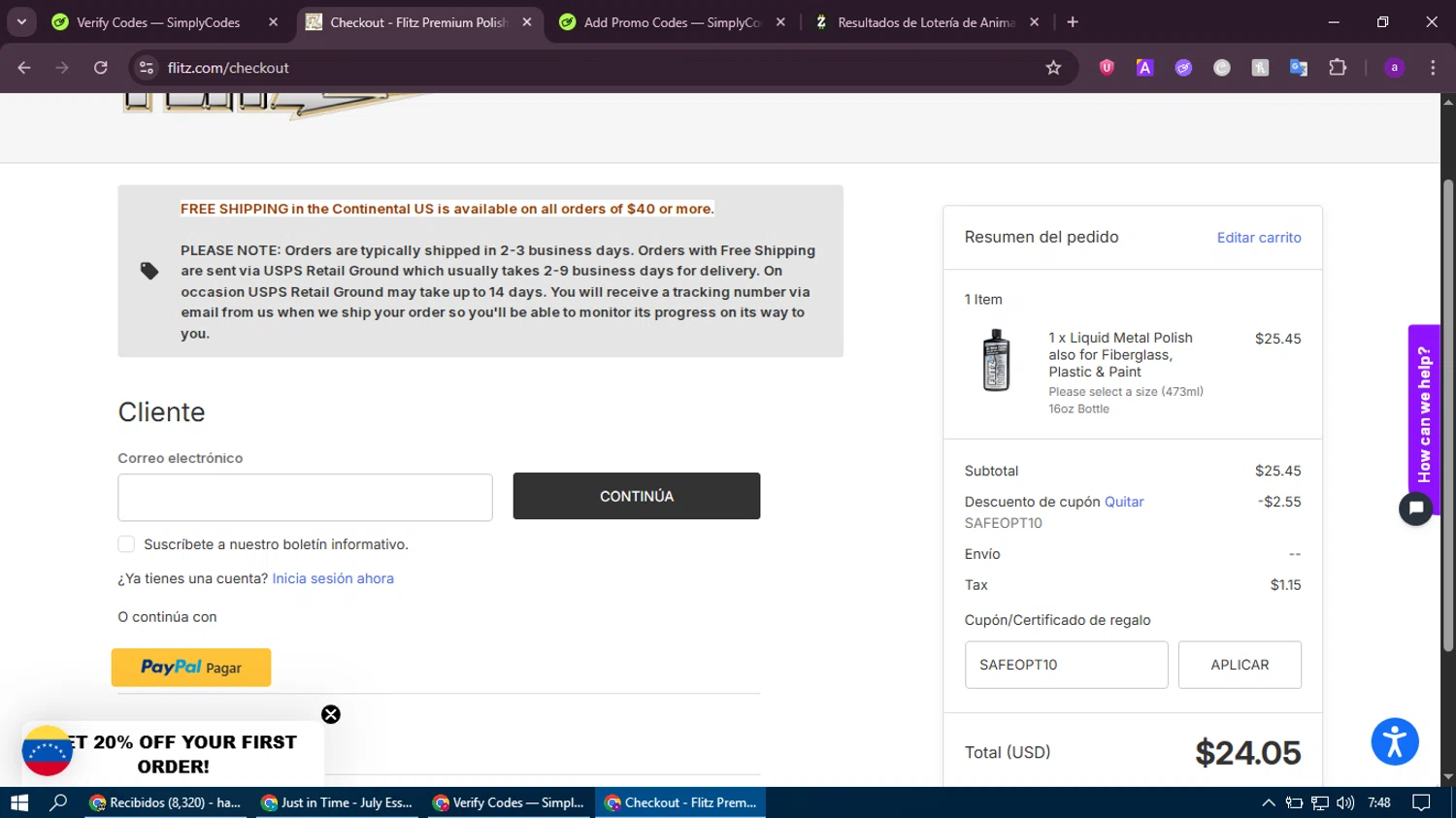Image resolution: width=1456 pixels, height=818 pixels.
Task: Click the Inicia sesión ahora link
Action: [x=333, y=578]
